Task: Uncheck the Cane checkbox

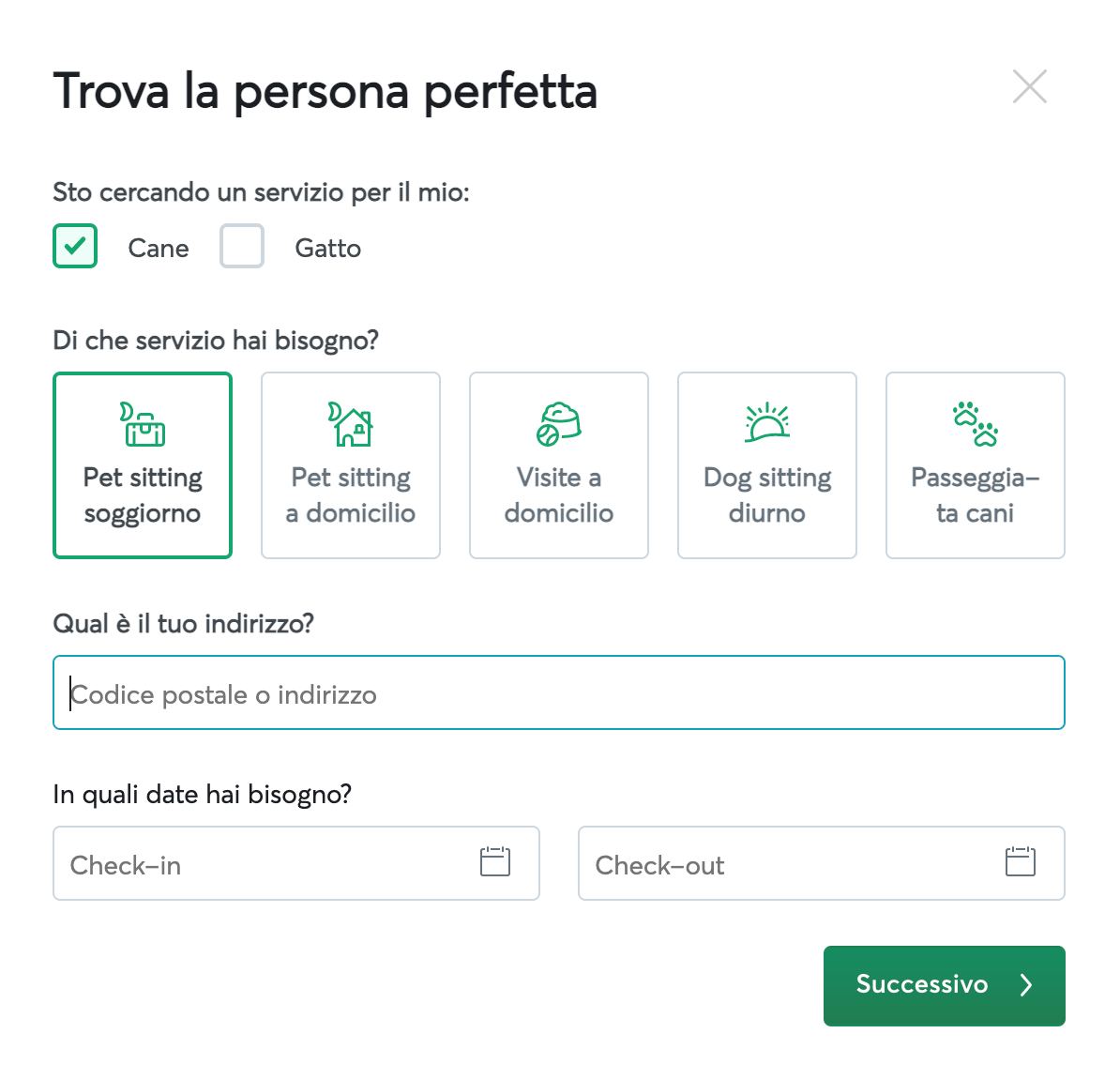Action: (x=75, y=247)
